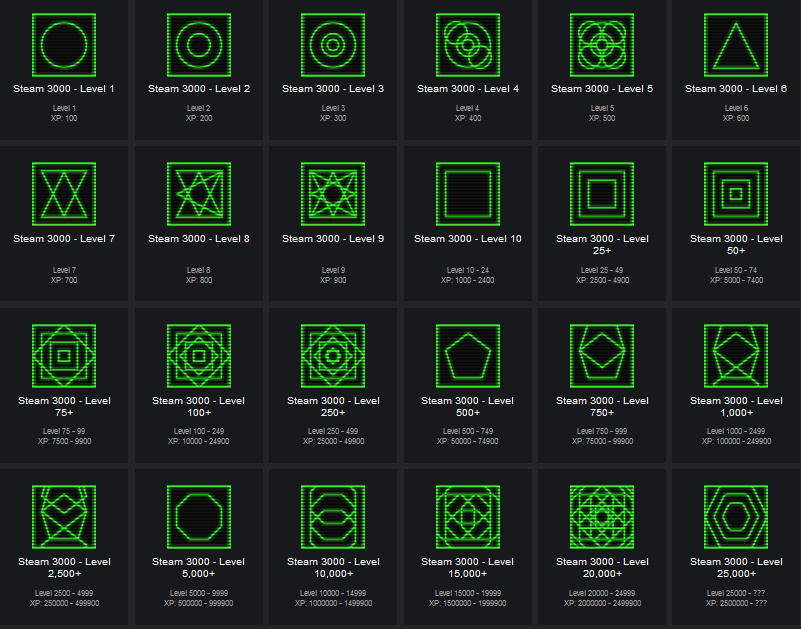
Task: Click the 'Steam 3000 - Level 750+' title
Action: click(x=602, y=406)
